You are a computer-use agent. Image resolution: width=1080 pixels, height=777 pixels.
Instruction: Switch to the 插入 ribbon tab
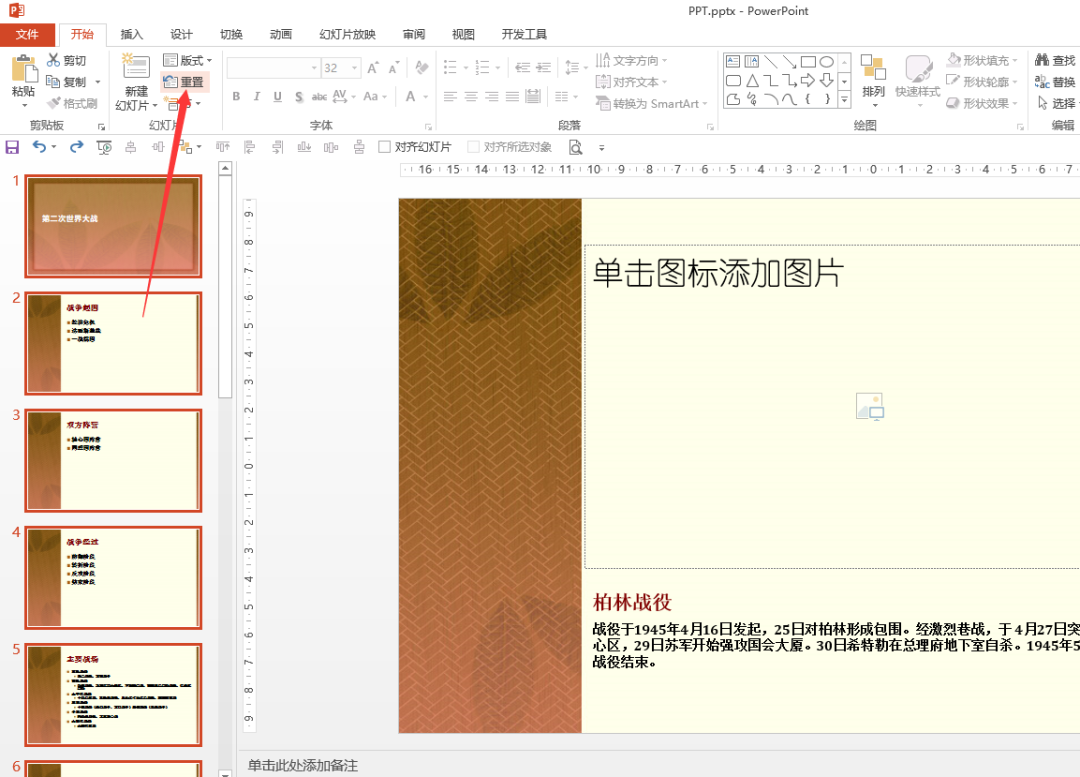tap(131, 33)
